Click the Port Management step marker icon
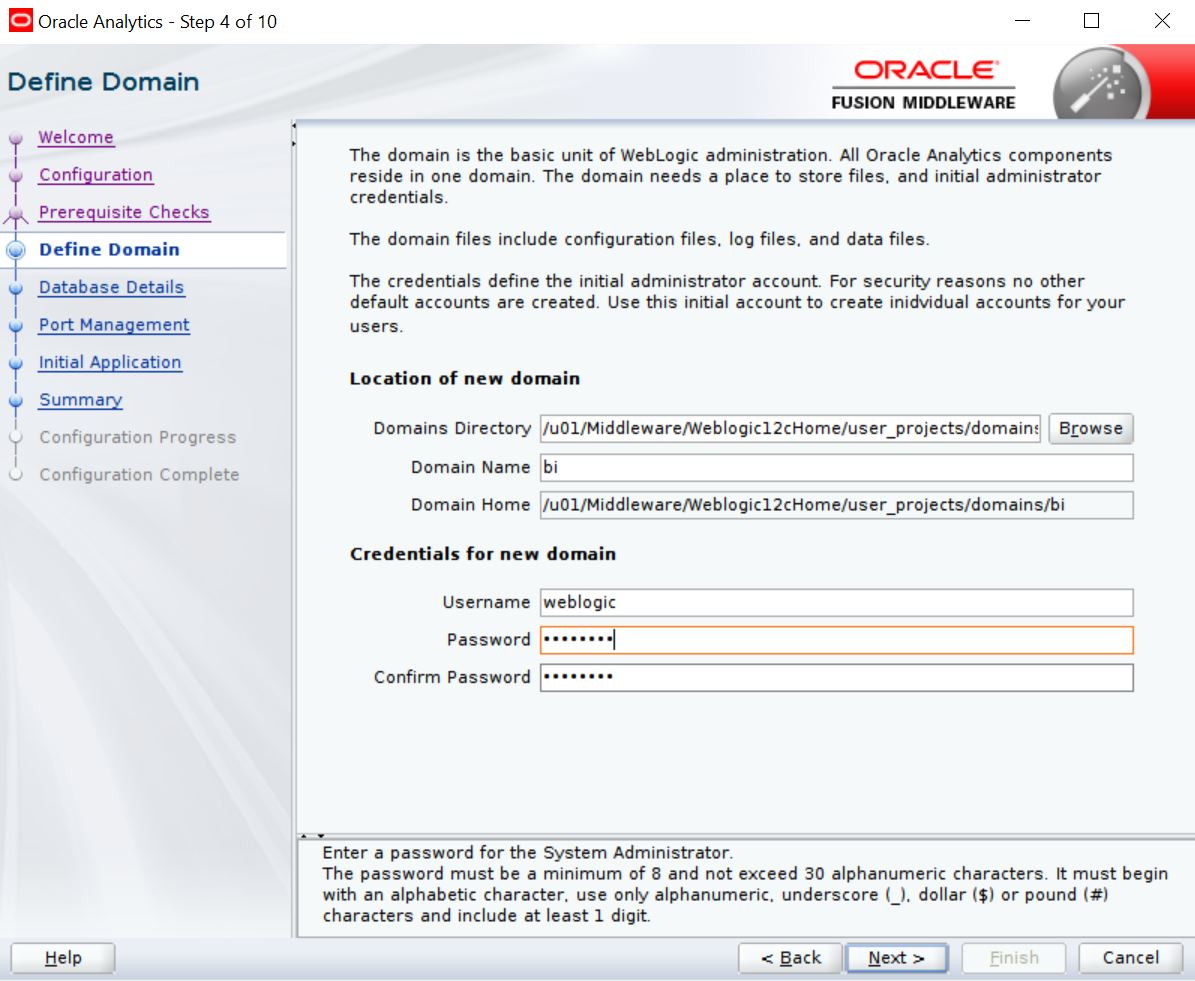 [x=15, y=325]
